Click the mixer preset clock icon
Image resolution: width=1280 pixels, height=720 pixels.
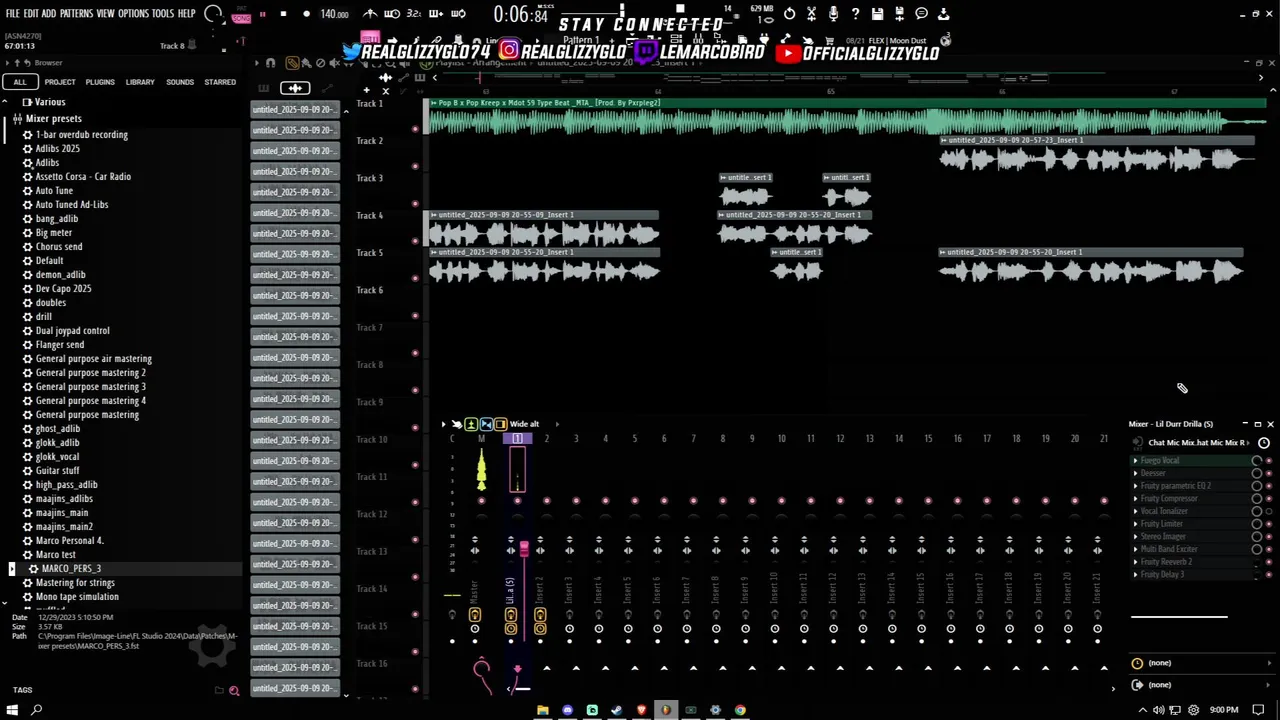[1264, 443]
